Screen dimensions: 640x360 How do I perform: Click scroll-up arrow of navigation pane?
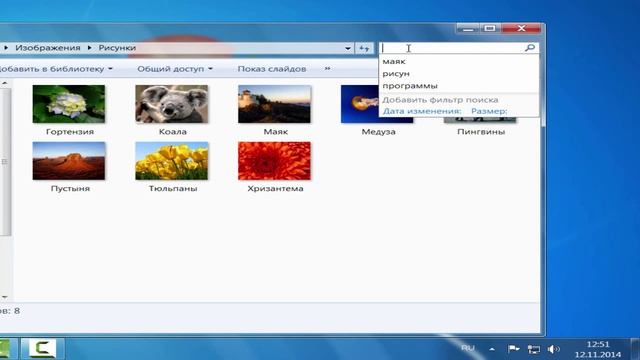point(4,83)
